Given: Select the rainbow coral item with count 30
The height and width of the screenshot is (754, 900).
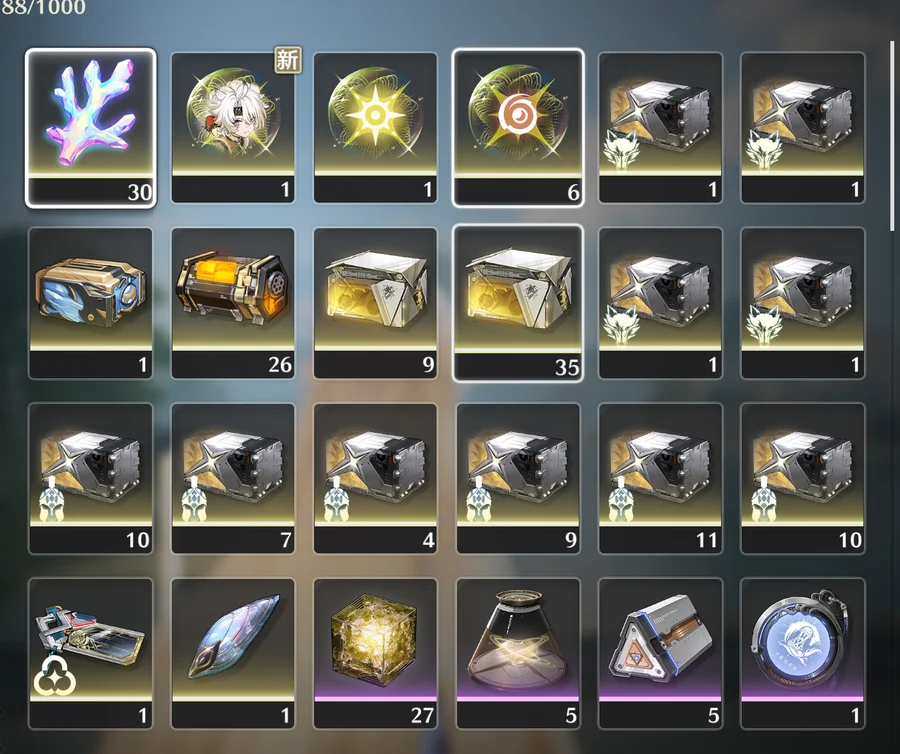Looking at the screenshot, I should pyautogui.click(x=90, y=127).
